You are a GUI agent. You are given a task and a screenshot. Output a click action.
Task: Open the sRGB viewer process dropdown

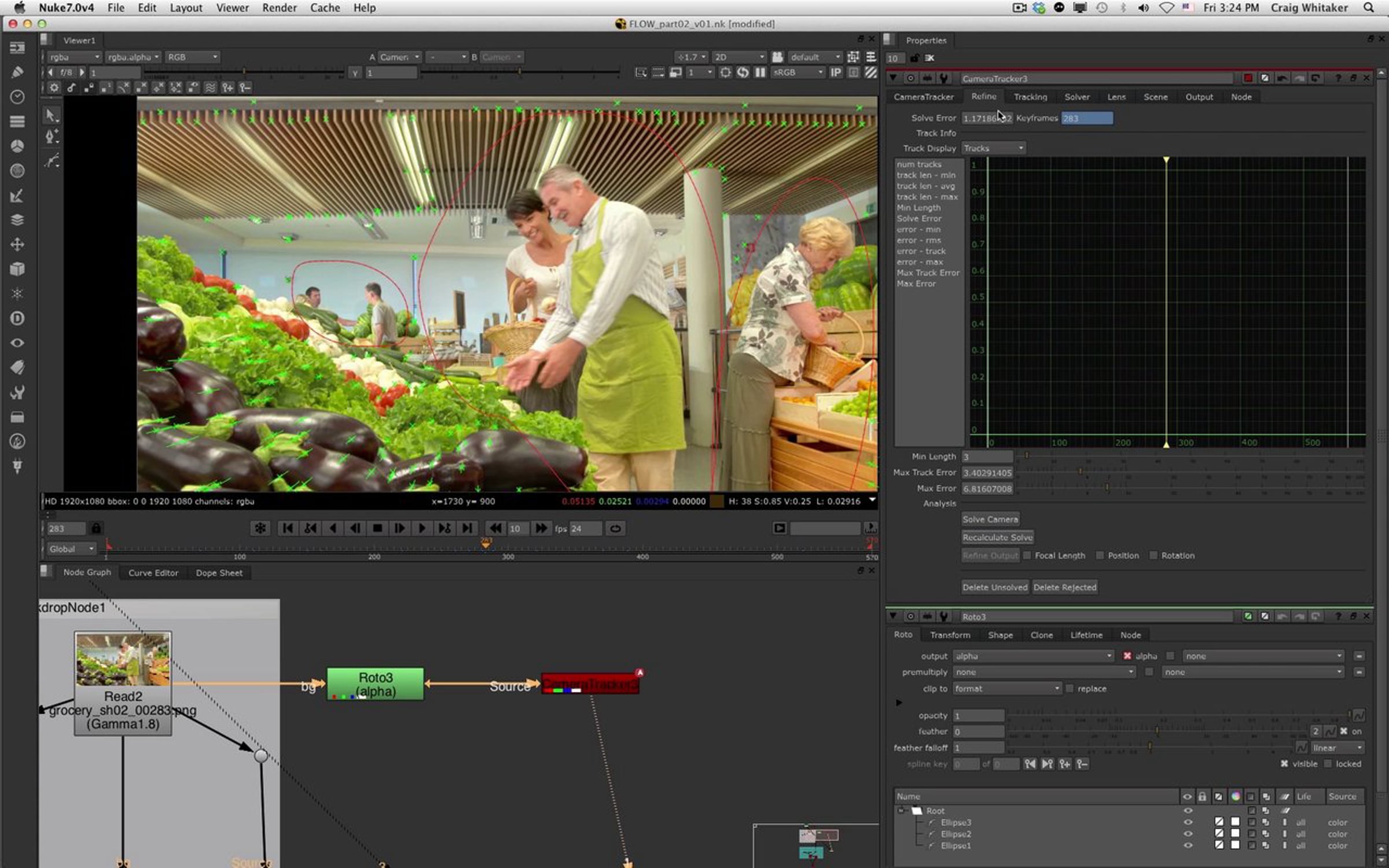coord(798,72)
